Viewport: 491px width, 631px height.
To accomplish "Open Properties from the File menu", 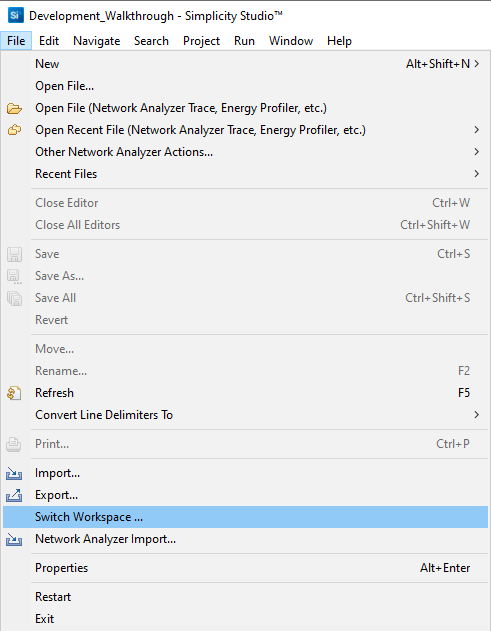I will [246, 567].
